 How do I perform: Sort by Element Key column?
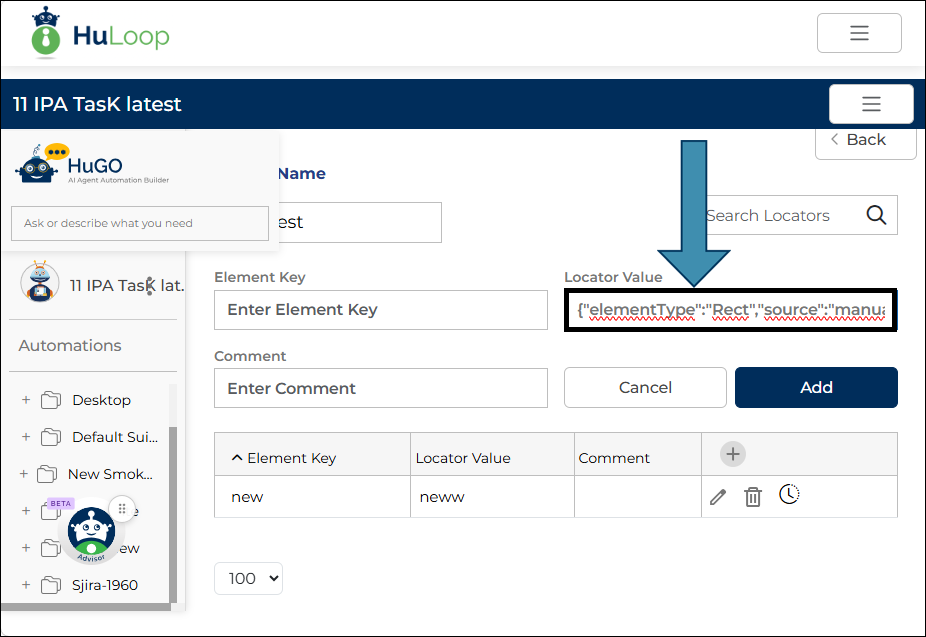[284, 458]
